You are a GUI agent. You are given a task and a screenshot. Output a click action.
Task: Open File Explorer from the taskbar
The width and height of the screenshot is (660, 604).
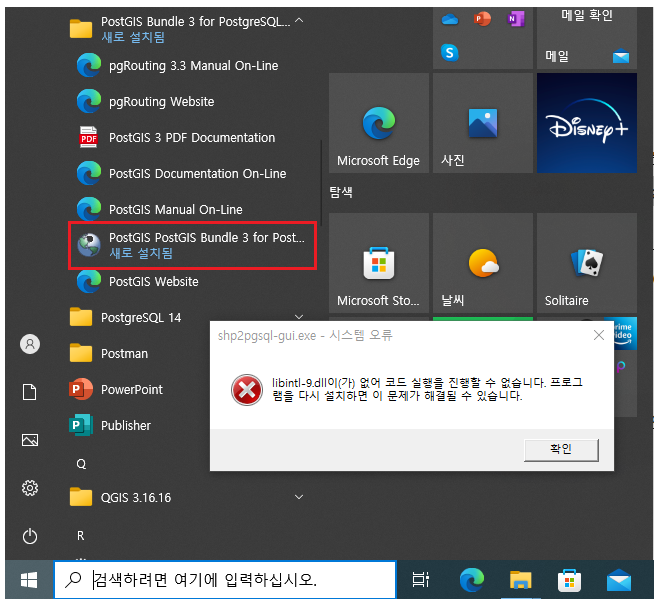520,580
